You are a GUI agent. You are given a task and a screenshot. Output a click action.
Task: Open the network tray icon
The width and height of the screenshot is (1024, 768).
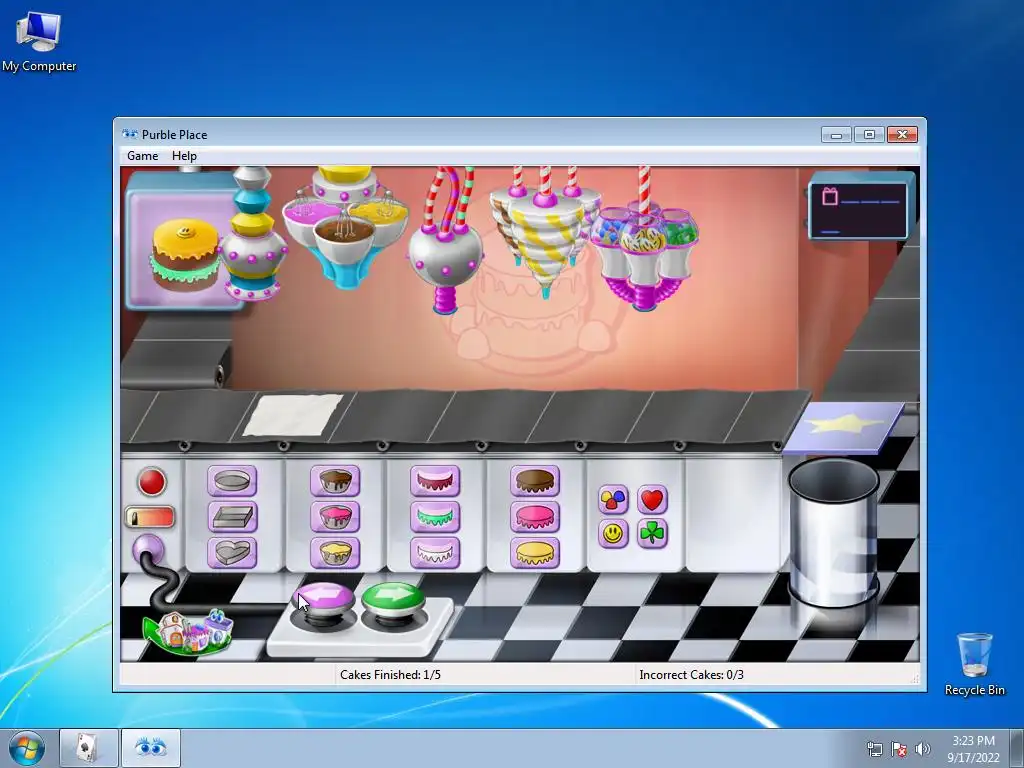point(875,749)
